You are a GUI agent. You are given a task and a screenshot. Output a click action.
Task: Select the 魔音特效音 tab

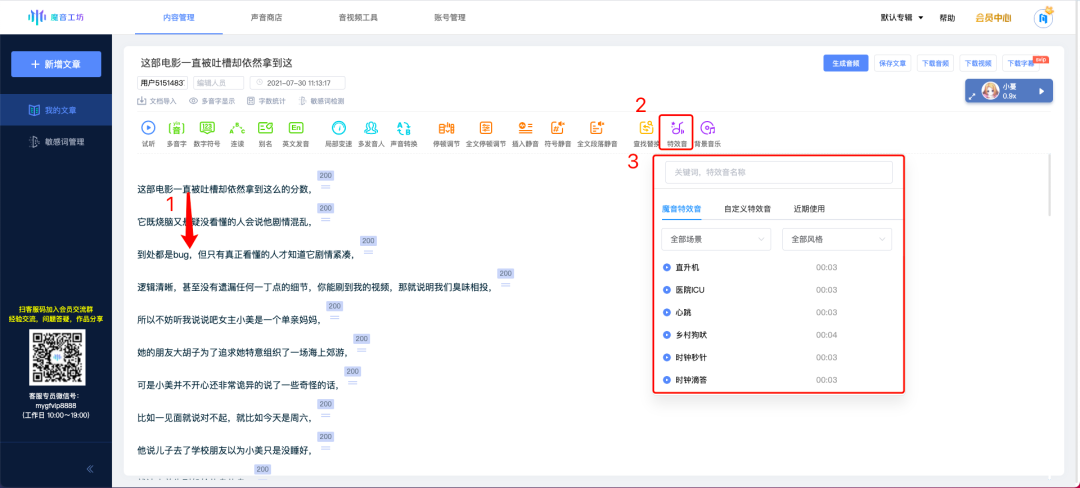pos(681,209)
